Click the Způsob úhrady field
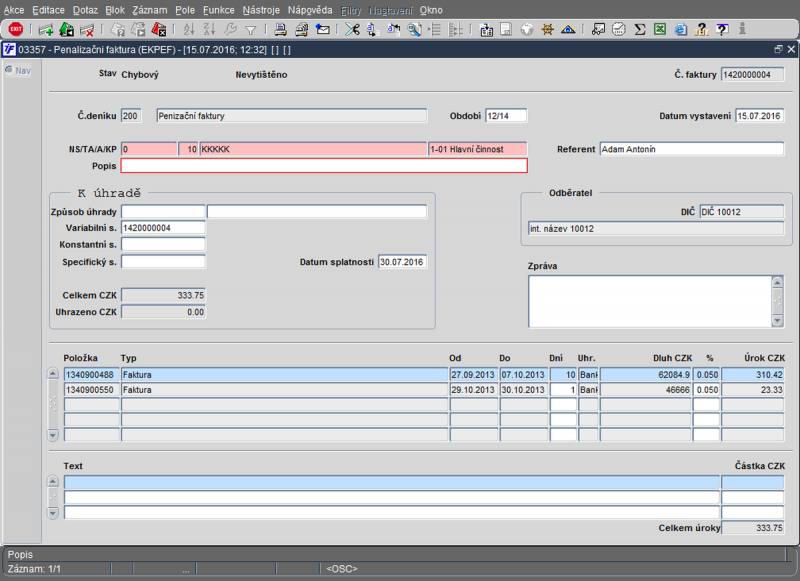 click(163, 212)
